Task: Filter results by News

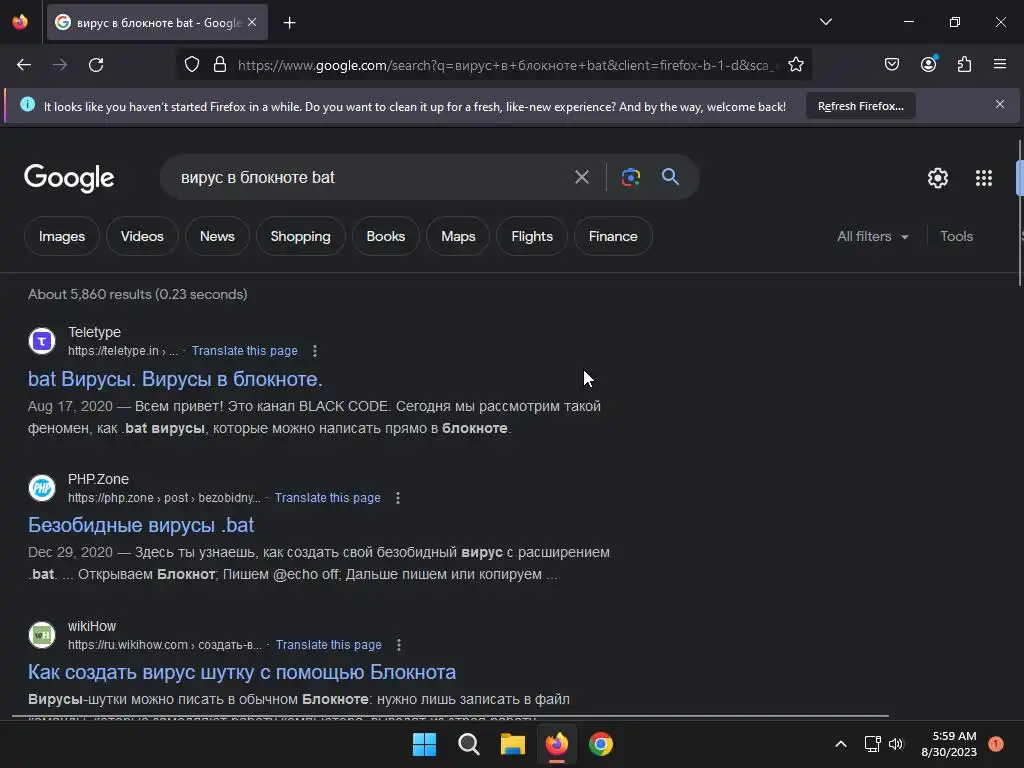Action: point(217,236)
